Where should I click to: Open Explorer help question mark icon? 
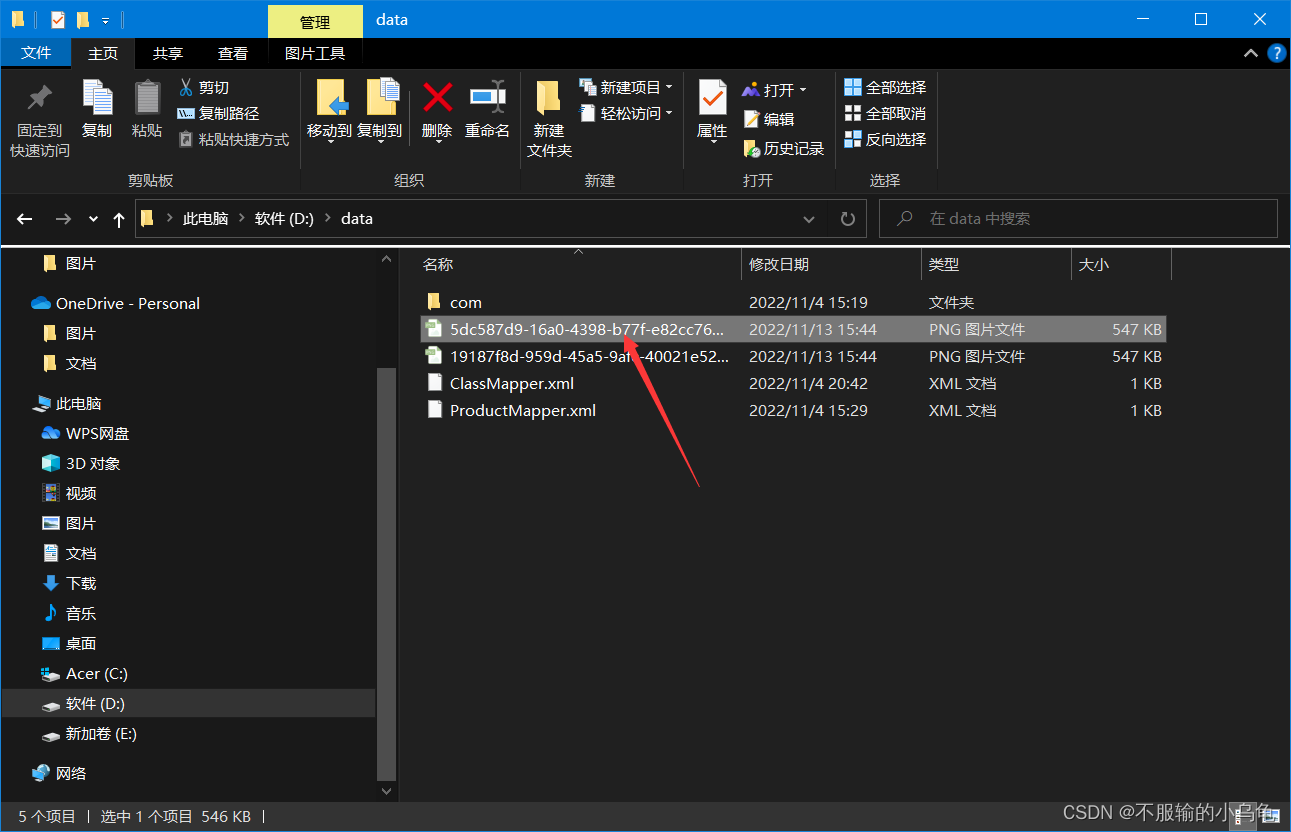pyautogui.click(x=1277, y=54)
